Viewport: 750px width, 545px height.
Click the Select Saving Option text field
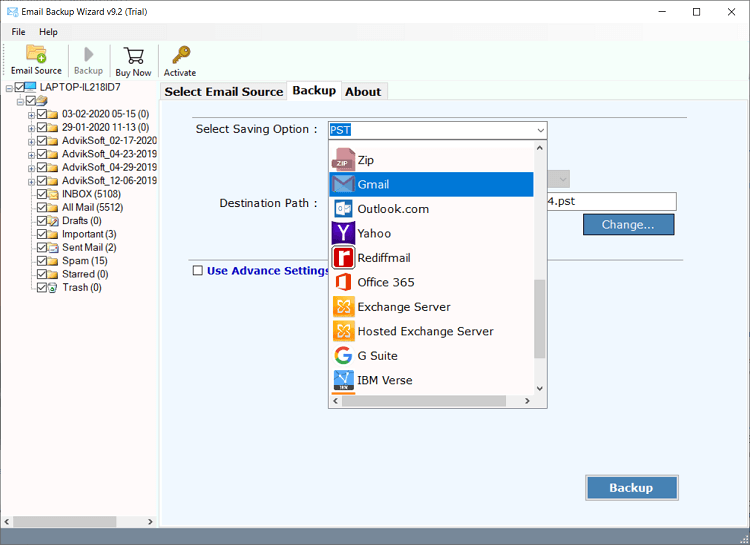[431, 130]
